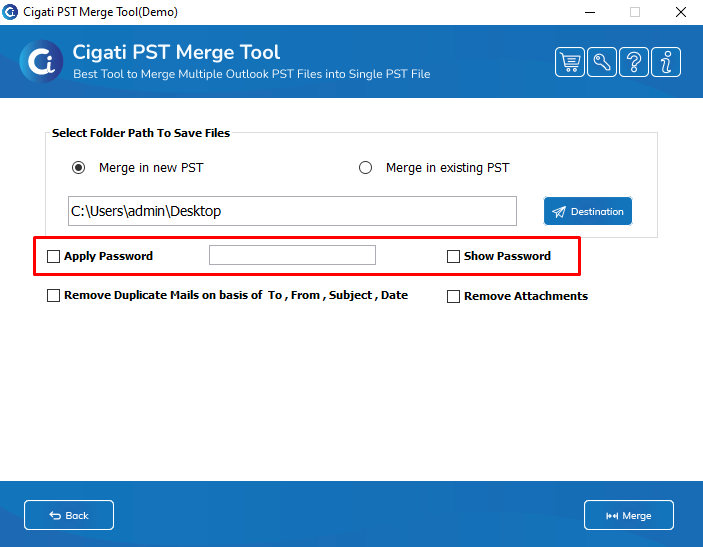Enable the Apply Password checkbox
The height and width of the screenshot is (547, 703).
pyautogui.click(x=53, y=256)
